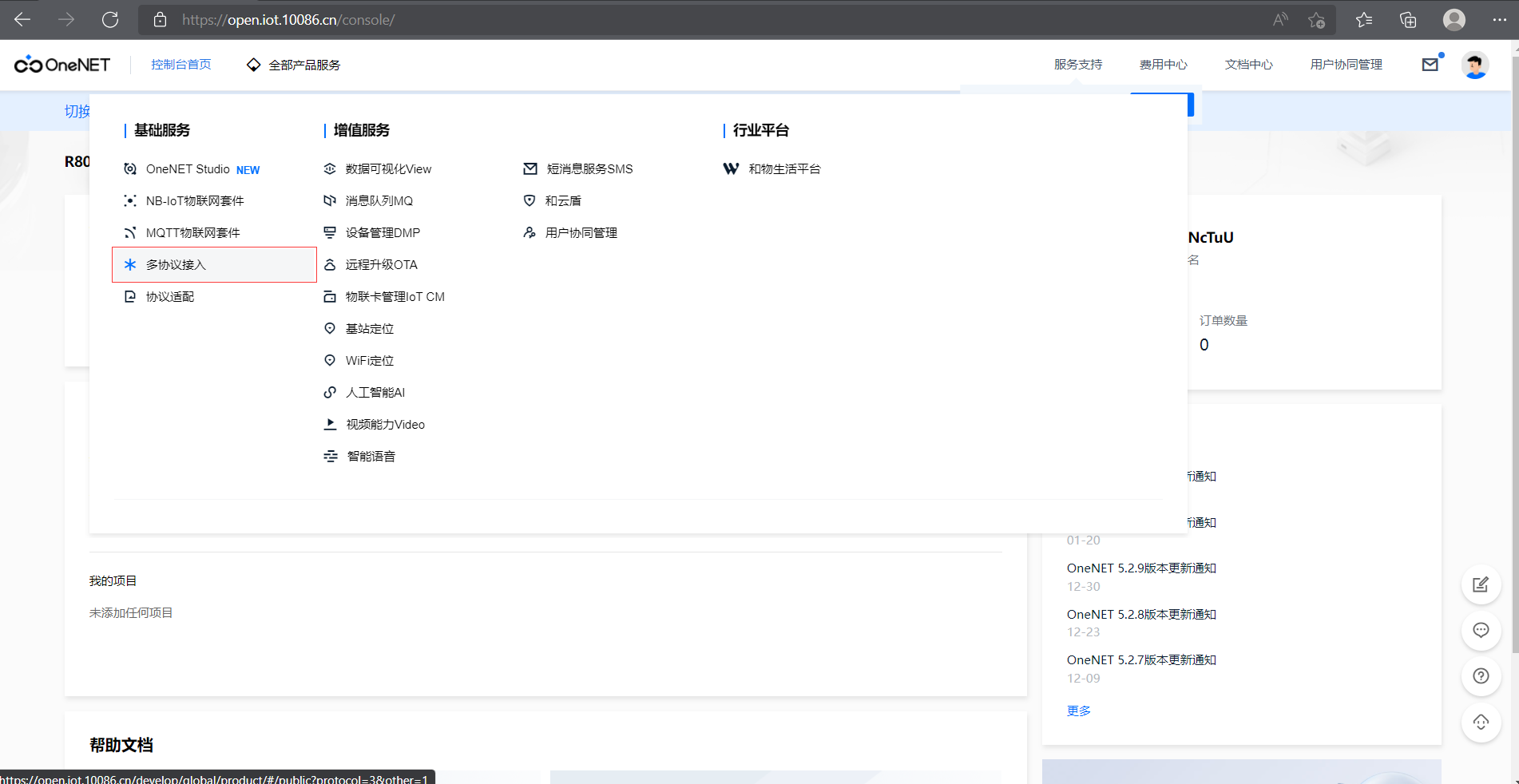Click the user avatar in header

pos(1475,65)
